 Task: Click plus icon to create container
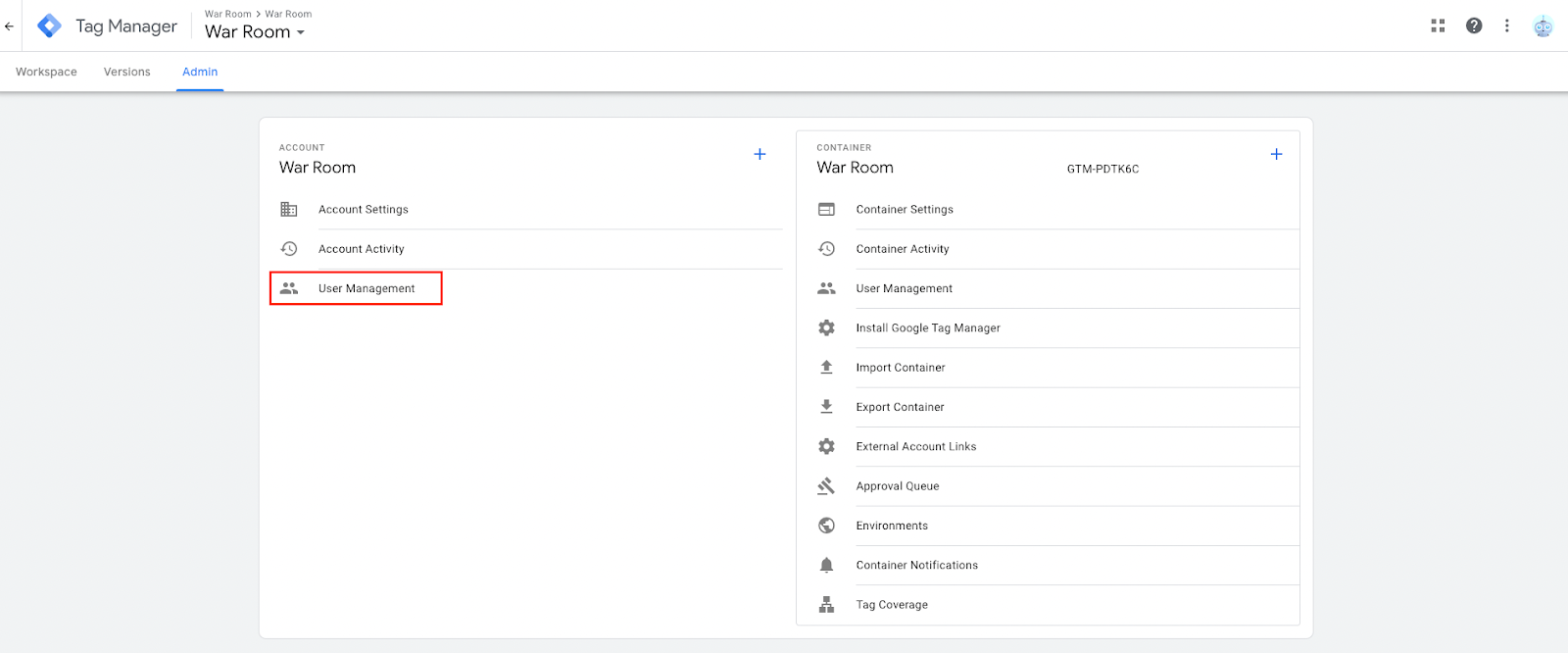coord(1276,154)
